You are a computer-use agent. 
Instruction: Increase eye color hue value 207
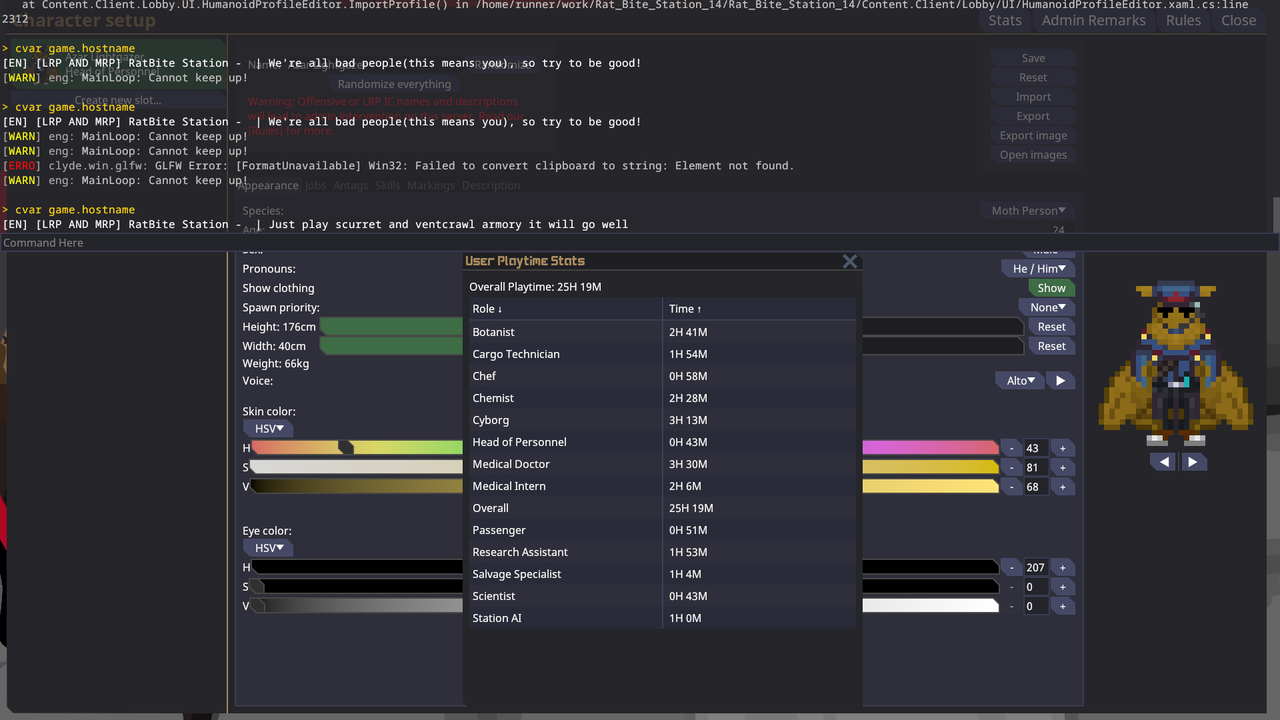[x=1062, y=567]
